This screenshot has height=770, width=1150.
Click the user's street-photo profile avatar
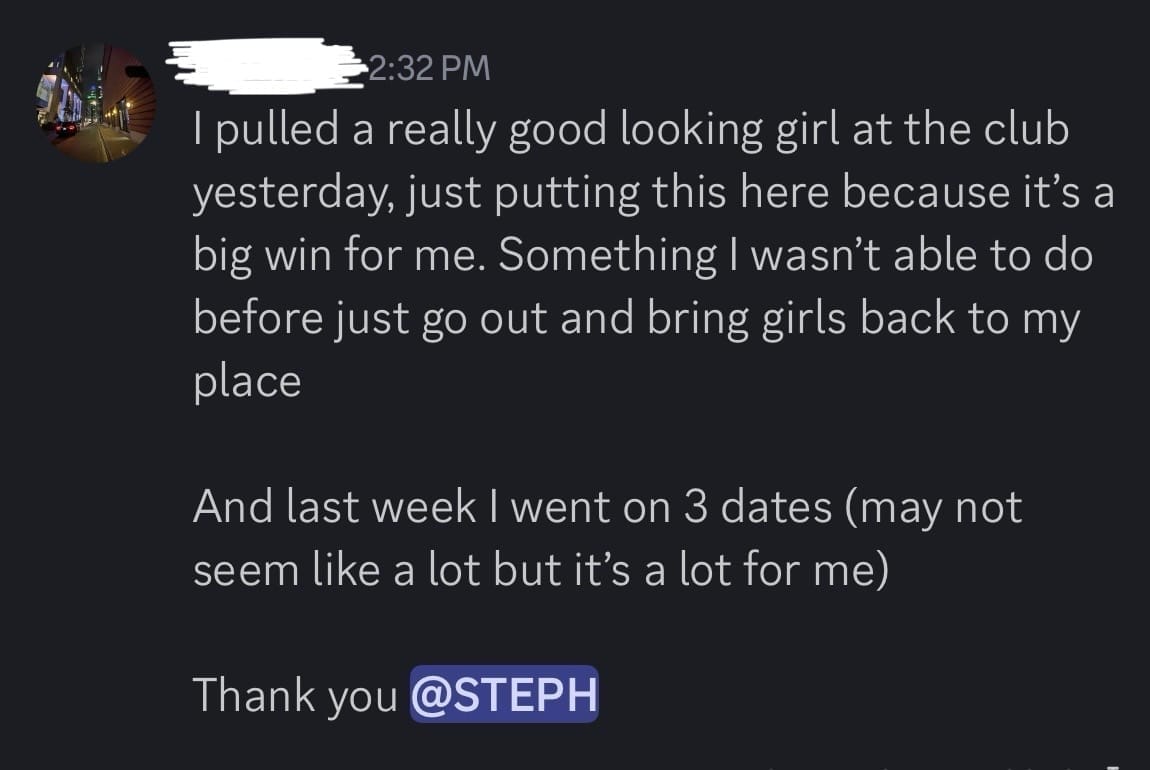[x=98, y=103]
